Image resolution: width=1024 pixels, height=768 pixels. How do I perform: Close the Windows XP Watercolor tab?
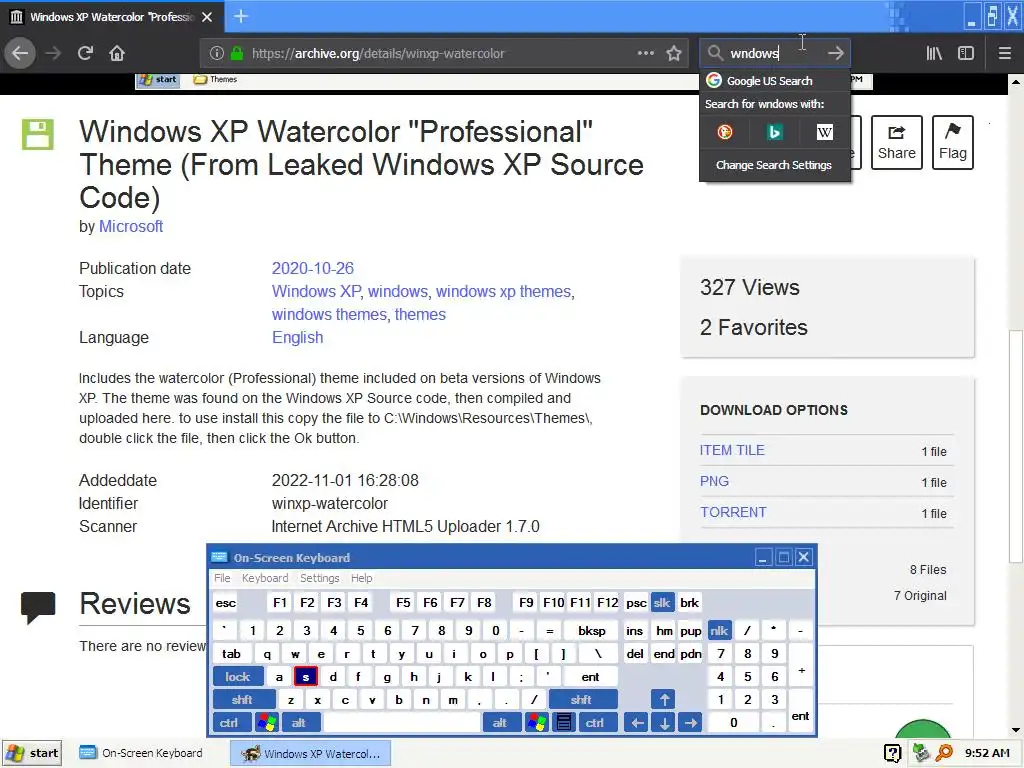(207, 17)
